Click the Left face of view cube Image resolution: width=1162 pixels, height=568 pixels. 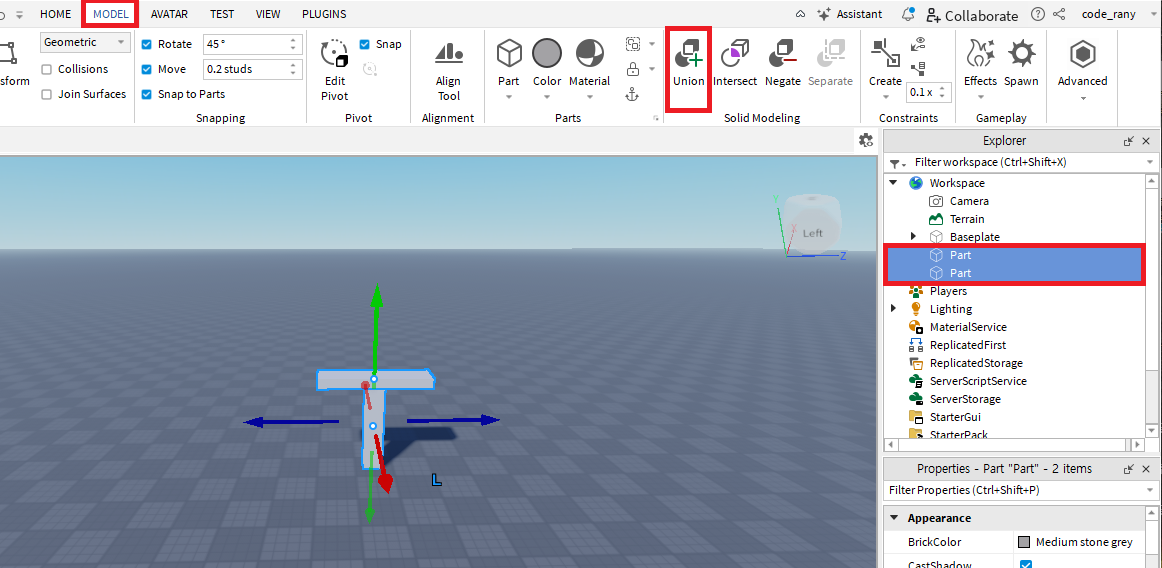point(813,233)
